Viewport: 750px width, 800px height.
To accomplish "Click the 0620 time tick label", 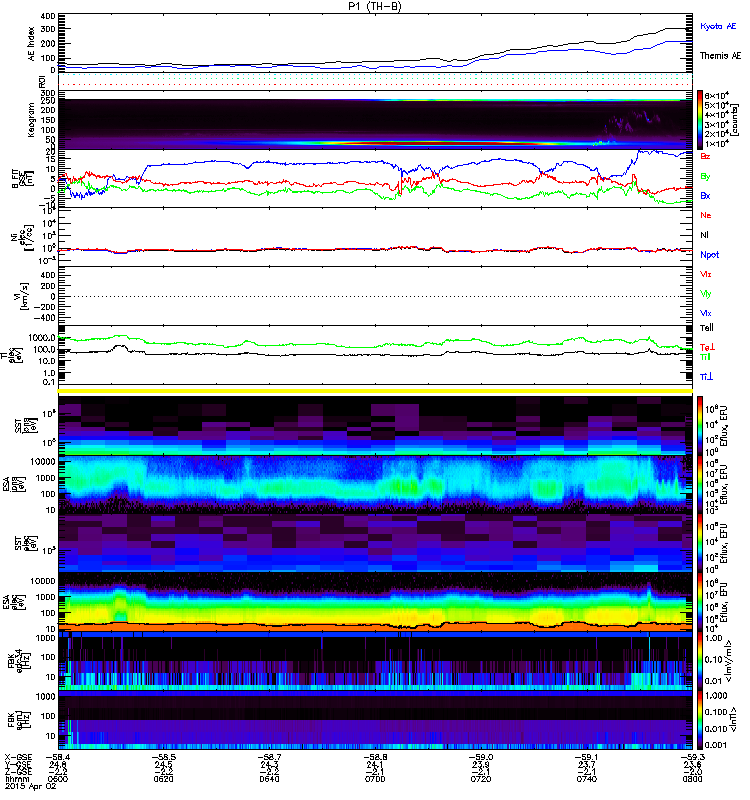I will (163, 779).
